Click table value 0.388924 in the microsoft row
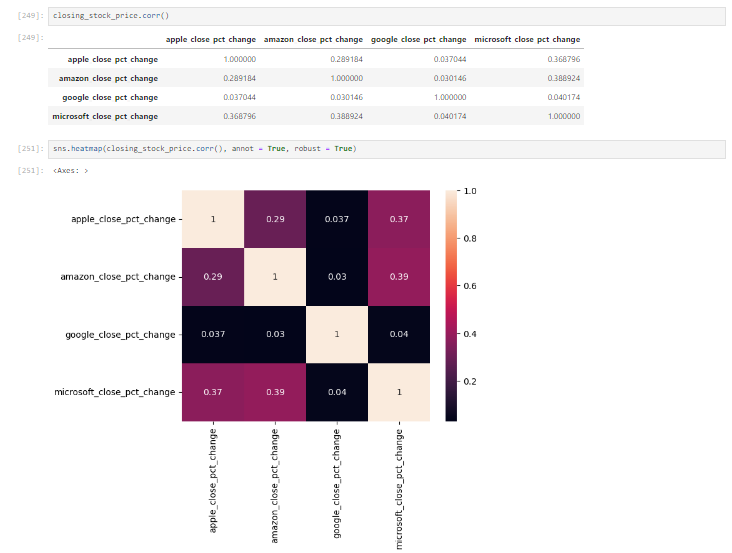The height and width of the screenshot is (553, 732). (x=346, y=116)
